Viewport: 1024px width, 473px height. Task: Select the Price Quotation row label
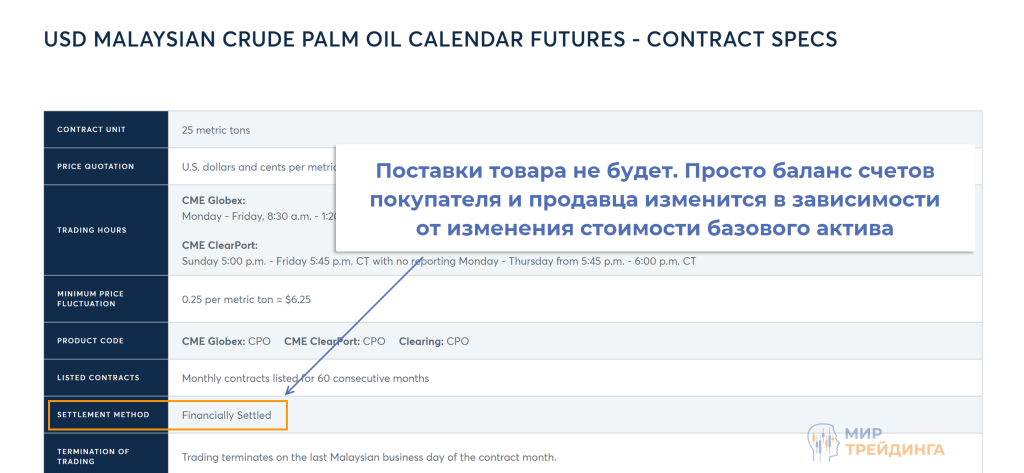95,166
